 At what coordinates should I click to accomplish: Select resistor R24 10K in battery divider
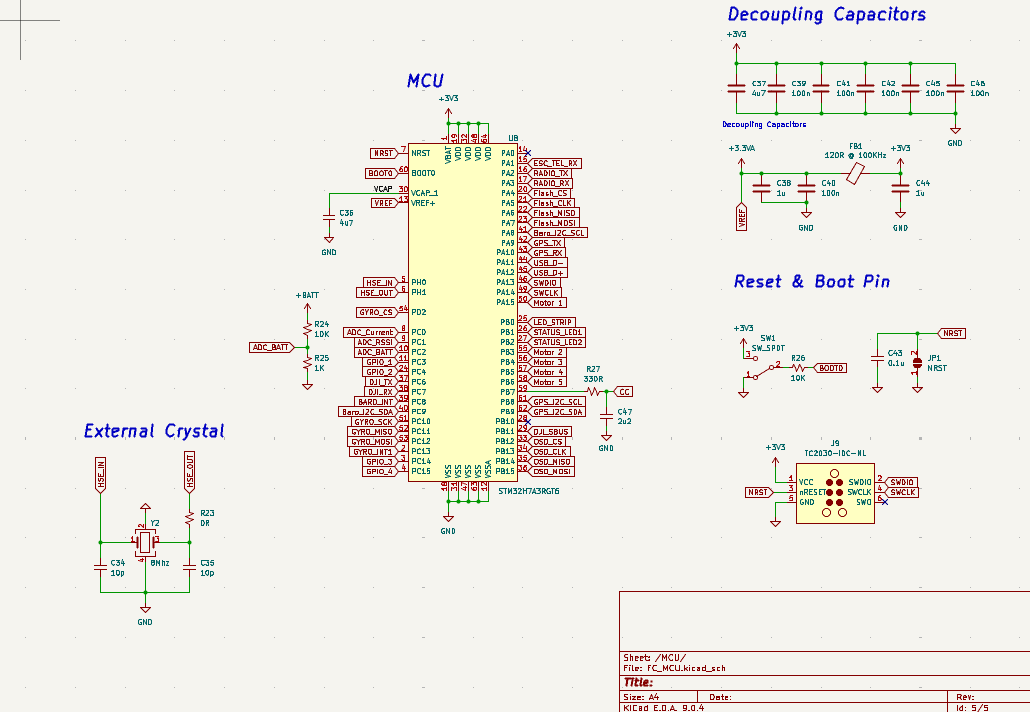307,329
